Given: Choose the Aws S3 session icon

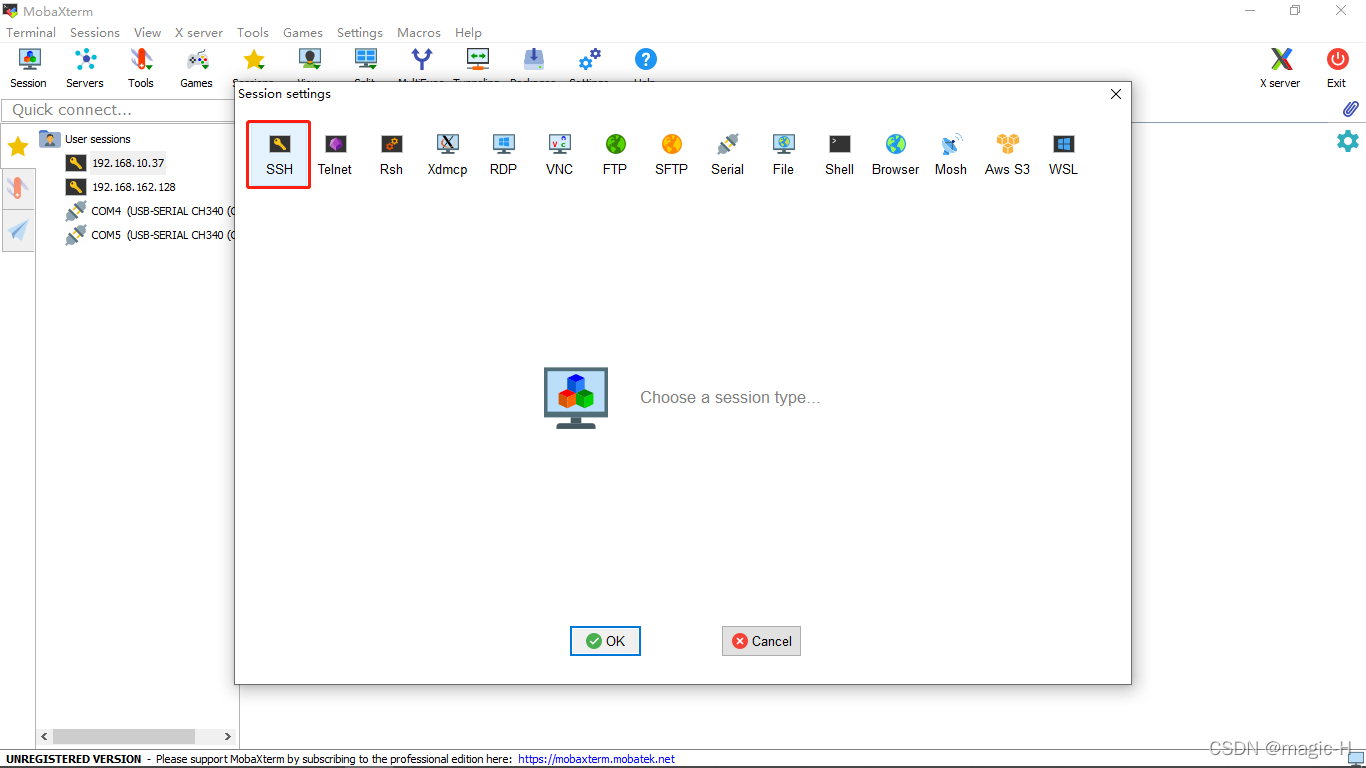Looking at the screenshot, I should click(x=1007, y=155).
